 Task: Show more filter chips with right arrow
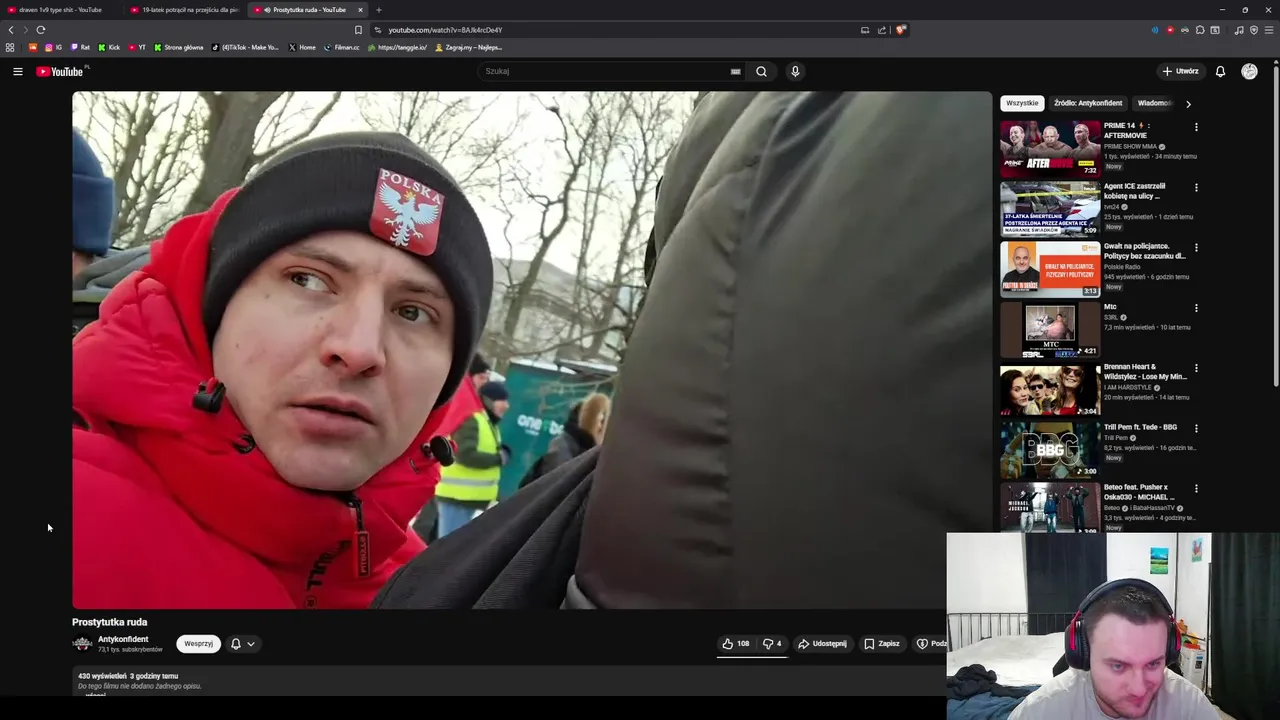tap(1188, 103)
